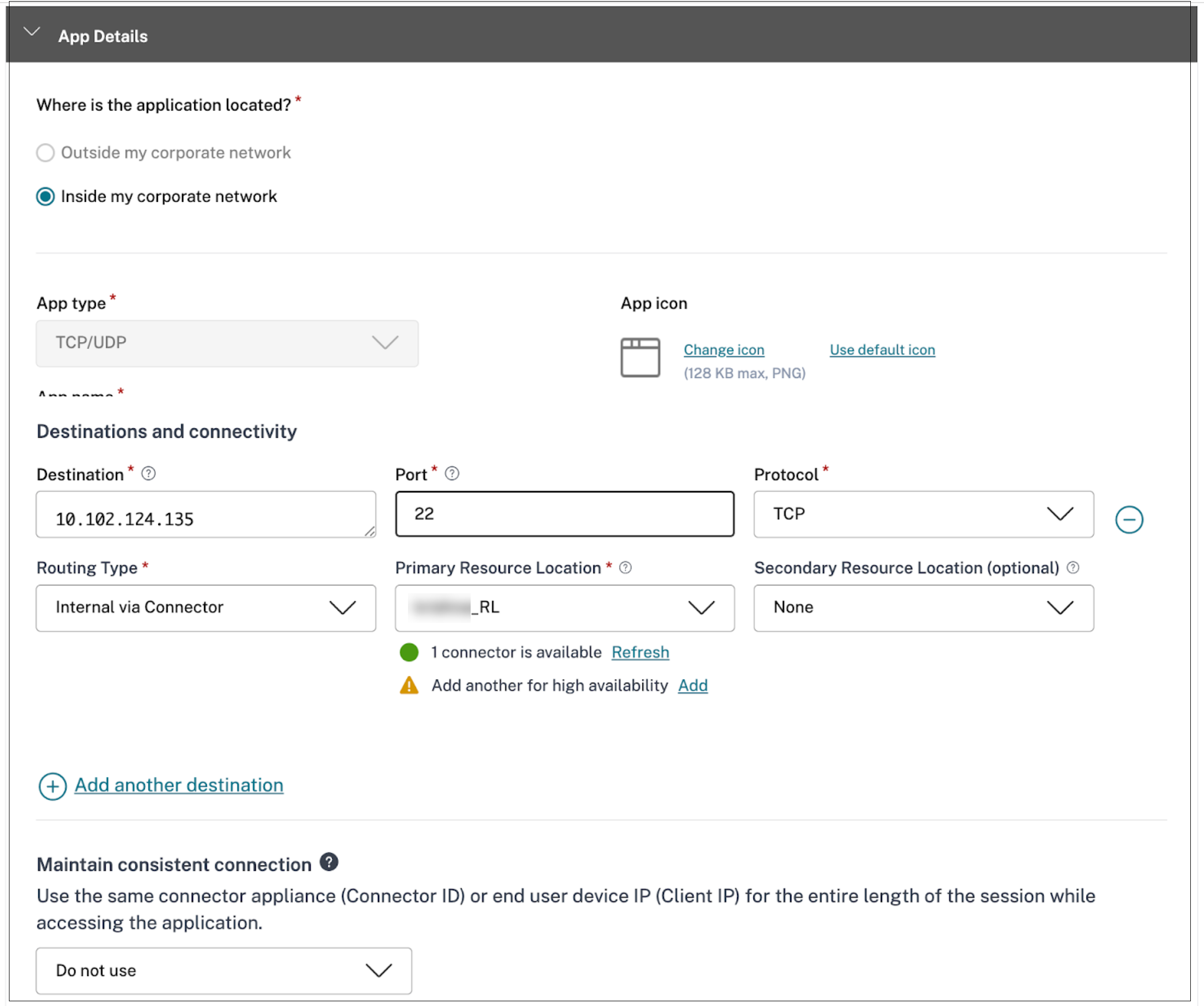The image size is (1204, 1006).
Task: Click the Change icon link
Action: (x=723, y=350)
